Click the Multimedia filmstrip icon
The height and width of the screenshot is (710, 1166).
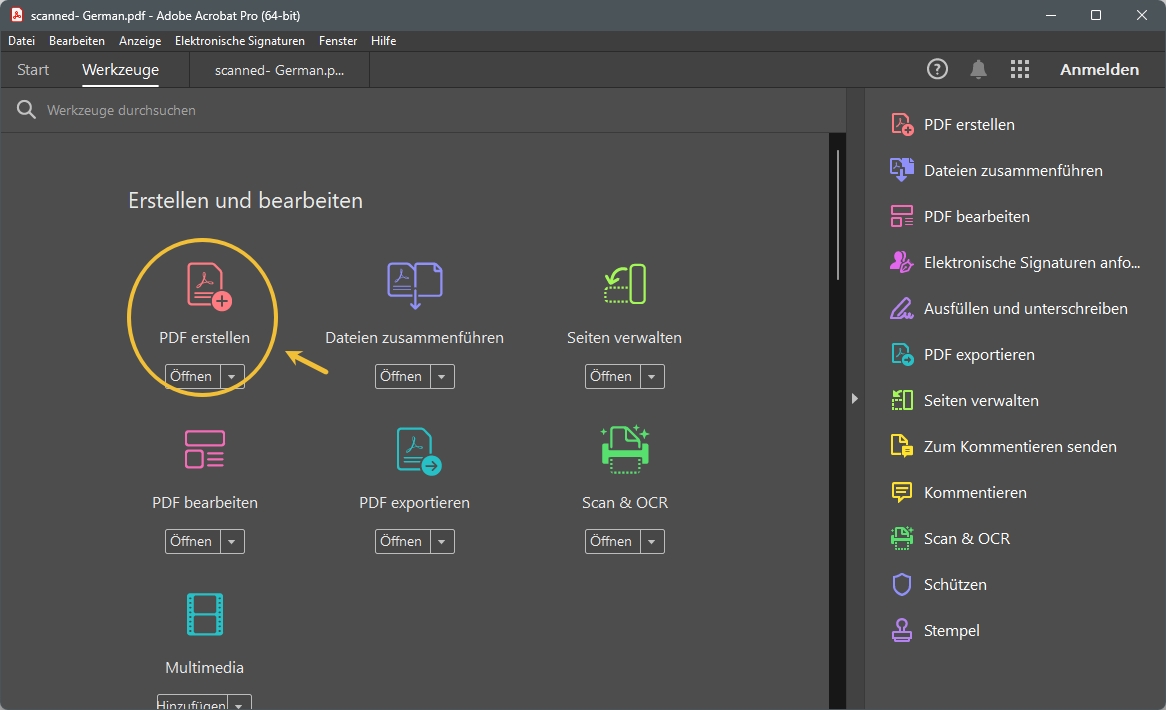pos(204,615)
